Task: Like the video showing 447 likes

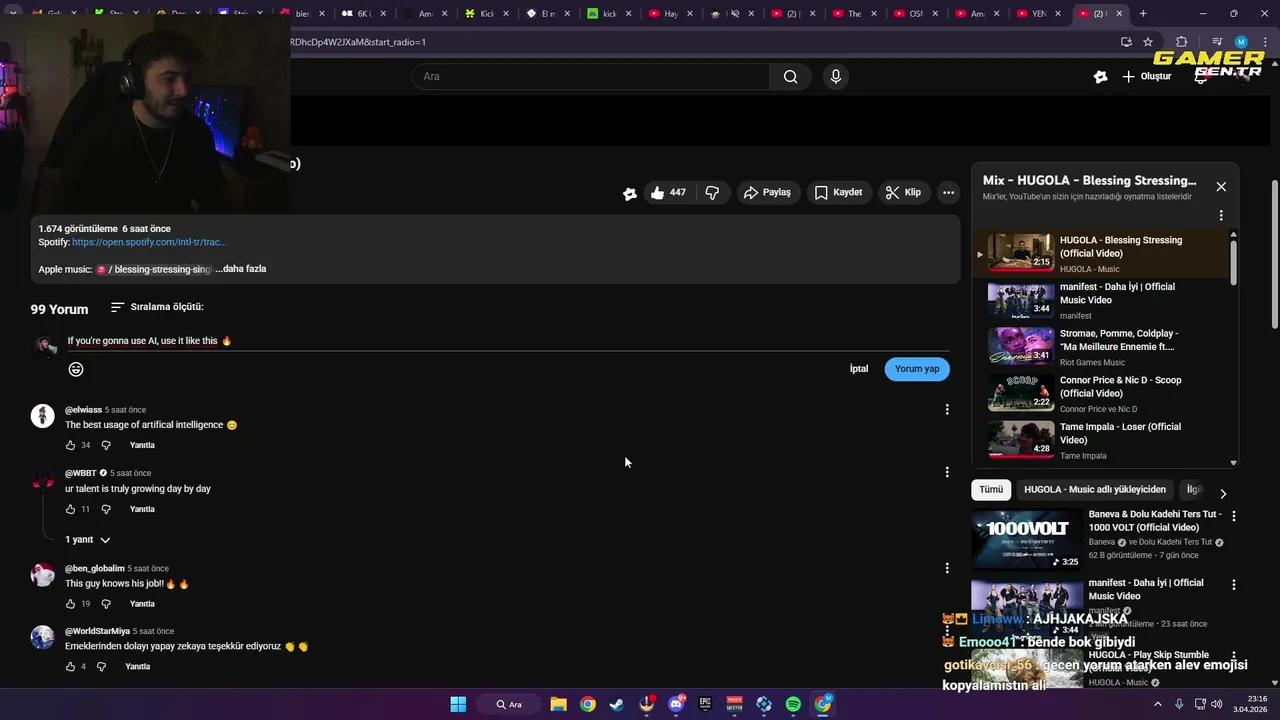Action: click(x=668, y=192)
